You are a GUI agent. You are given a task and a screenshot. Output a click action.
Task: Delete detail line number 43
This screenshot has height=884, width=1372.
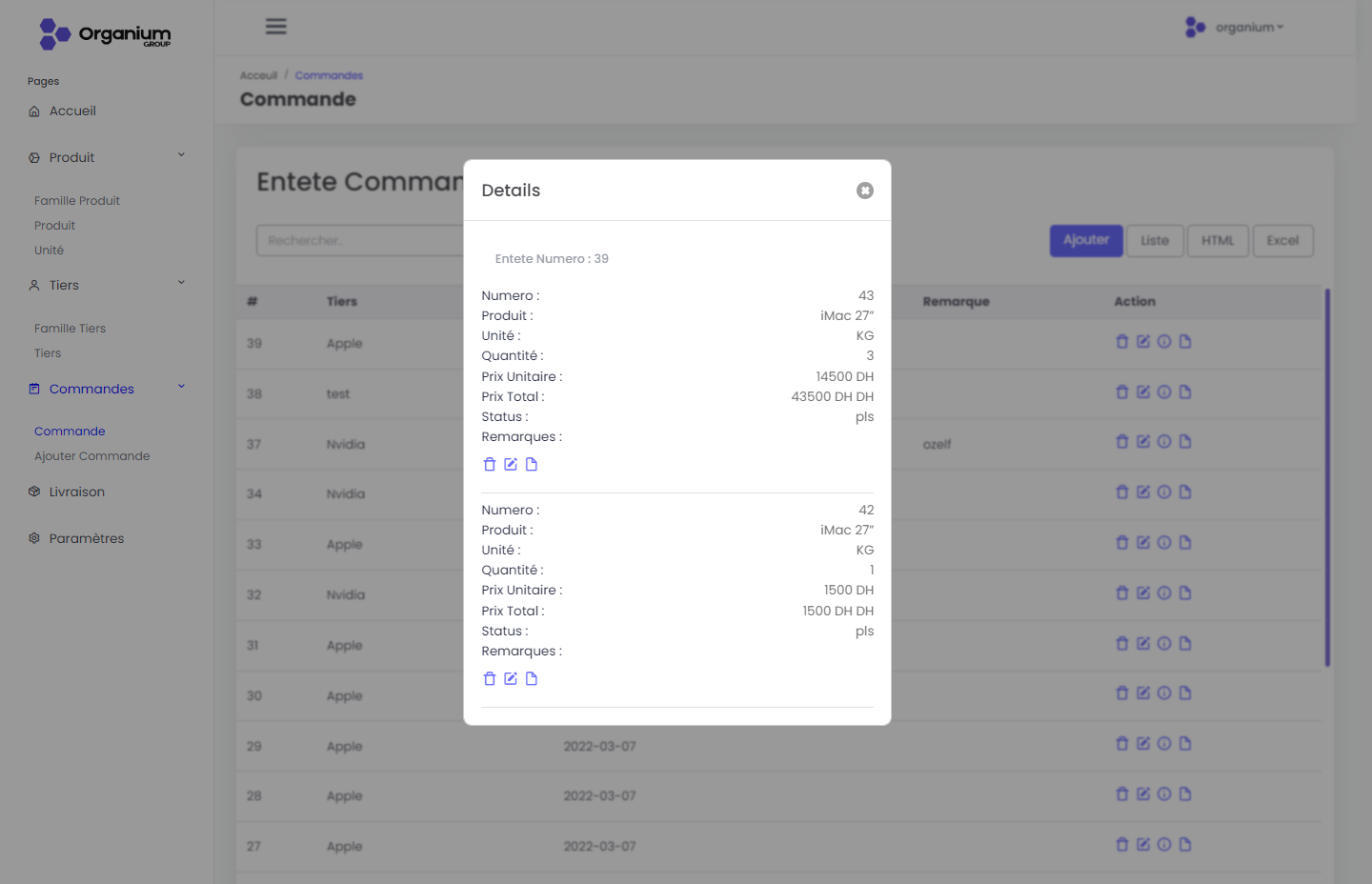click(x=490, y=465)
